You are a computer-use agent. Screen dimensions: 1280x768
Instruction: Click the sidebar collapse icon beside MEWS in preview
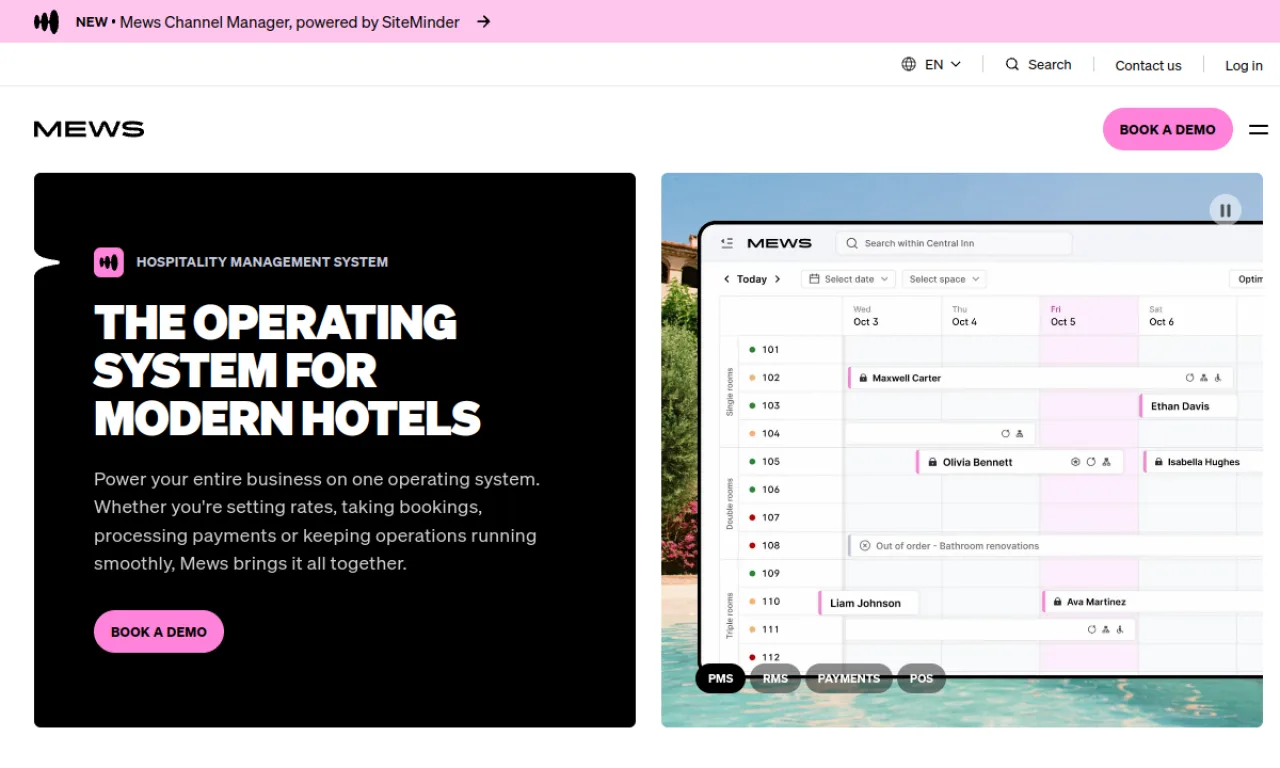coord(727,243)
